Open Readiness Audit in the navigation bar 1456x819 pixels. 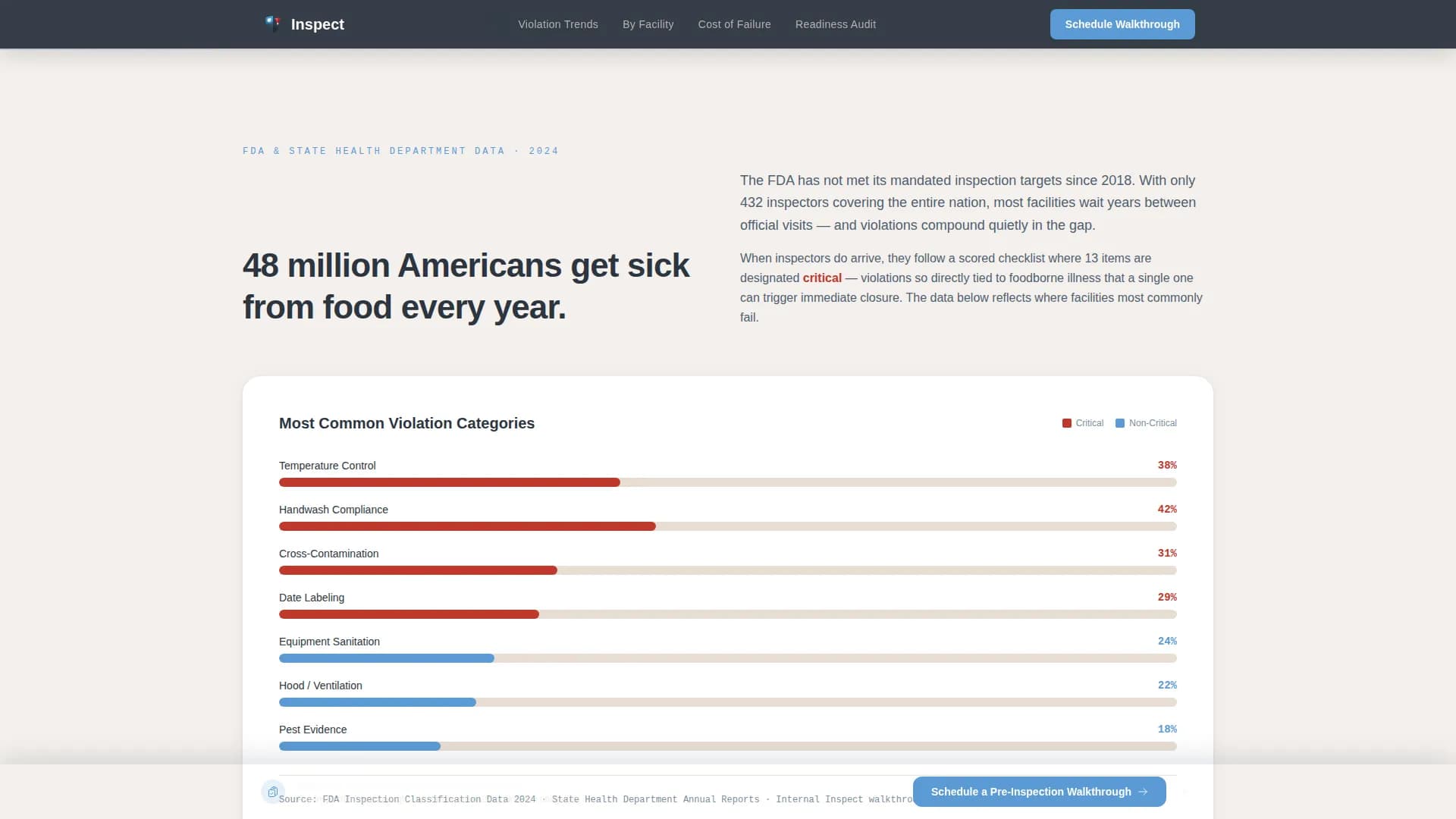pyautogui.click(x=835, y=24)
